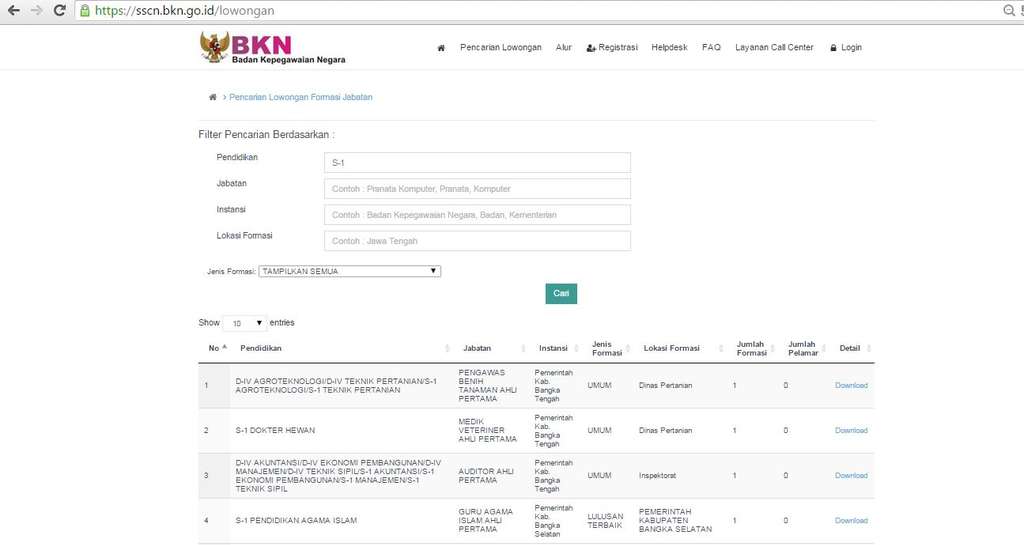
Task: Click the breadcrumb home icon
Action: [x=212, y=97]
